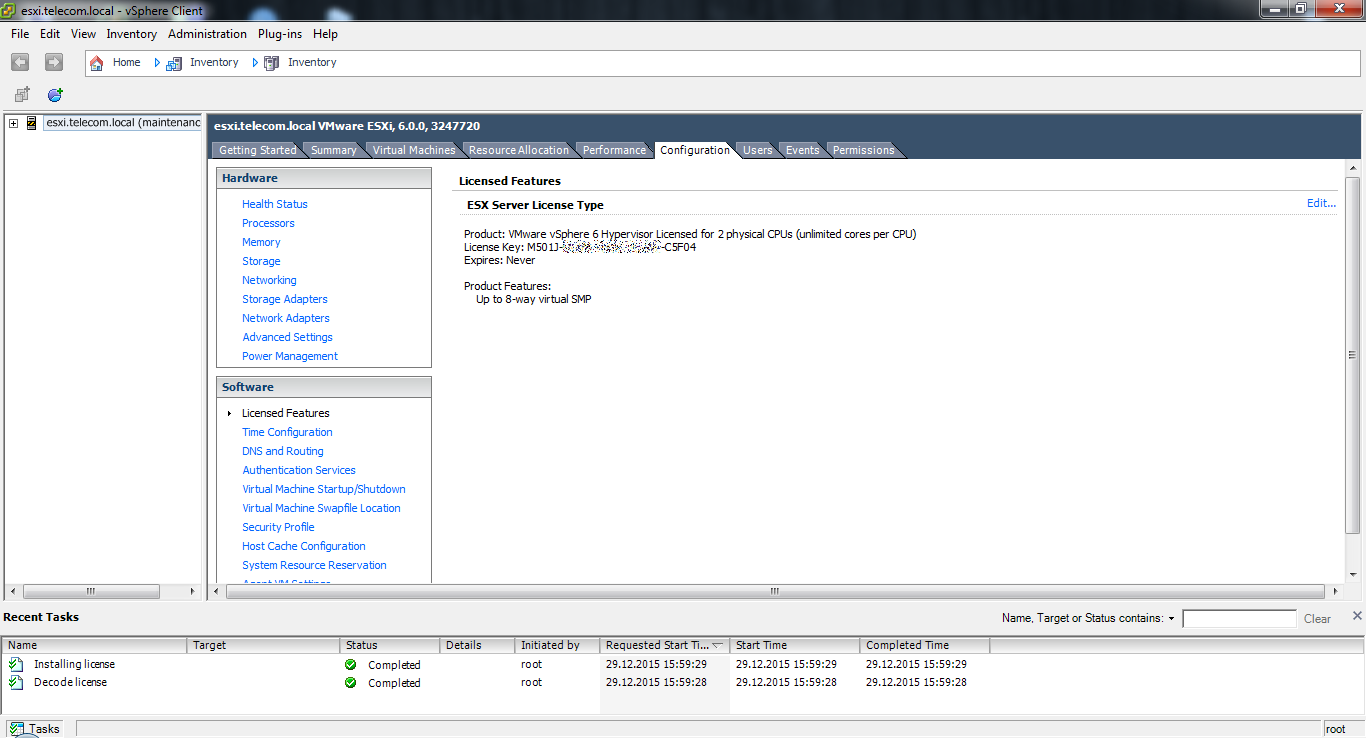The image size is (1366, 738).
Task: Switch to the Resource Allocation tab
Action: pos(519,150)
